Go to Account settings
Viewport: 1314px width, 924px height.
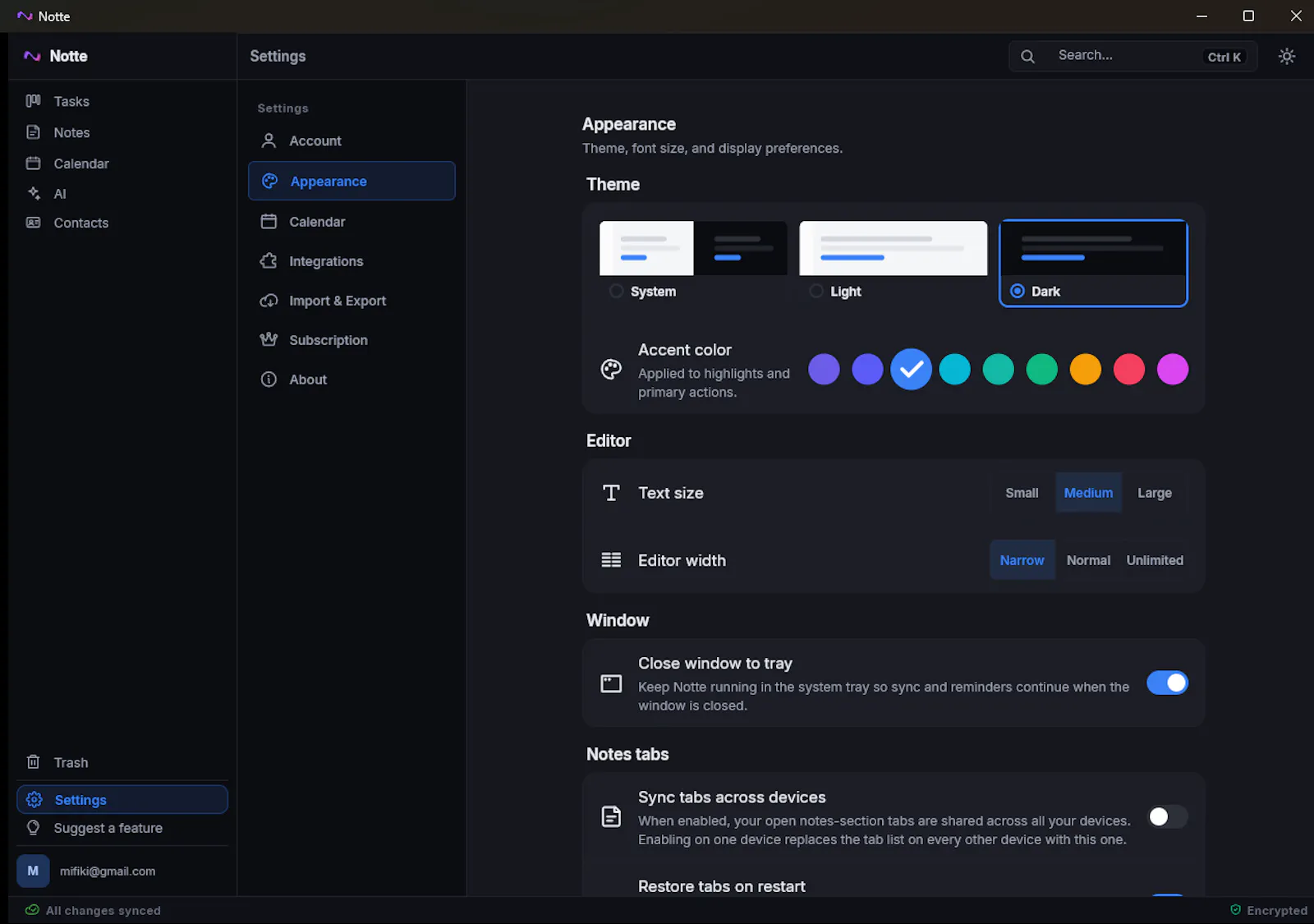[x=351, y=140]
